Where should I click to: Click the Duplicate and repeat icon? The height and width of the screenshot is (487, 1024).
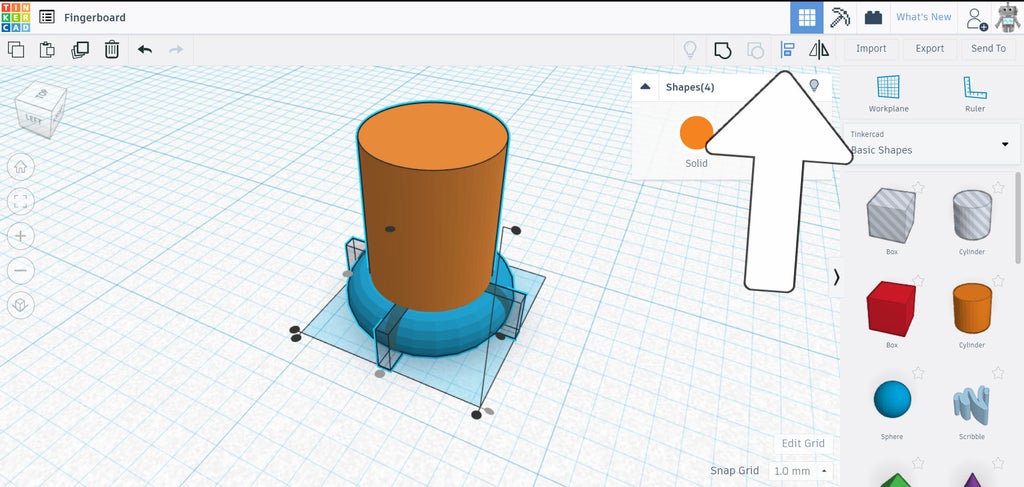pyautogui.click(x=80, y=50)
